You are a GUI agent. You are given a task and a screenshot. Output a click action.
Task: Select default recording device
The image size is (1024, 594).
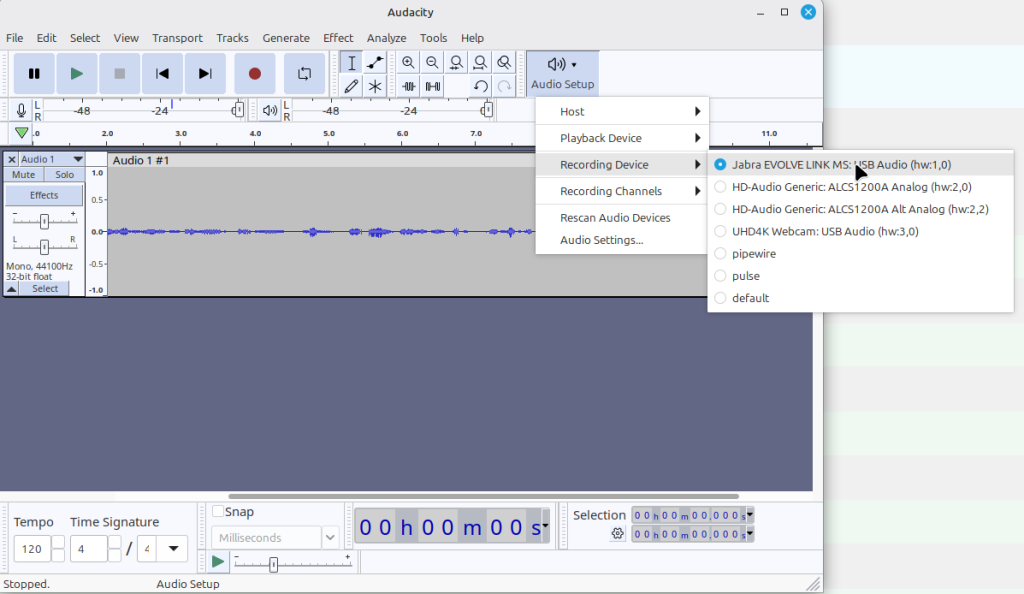pos(861,298)
